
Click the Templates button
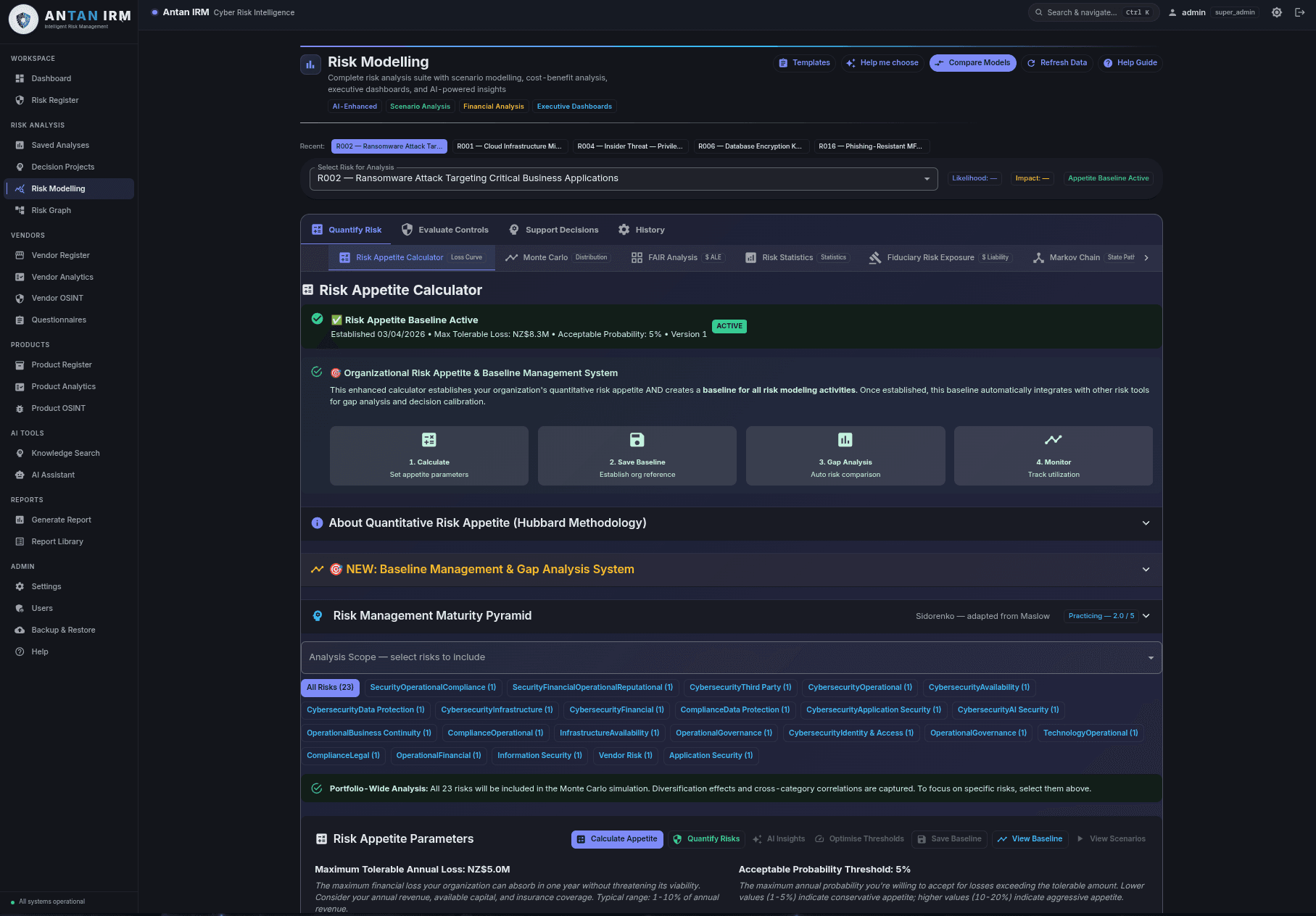tap(804, 63)
